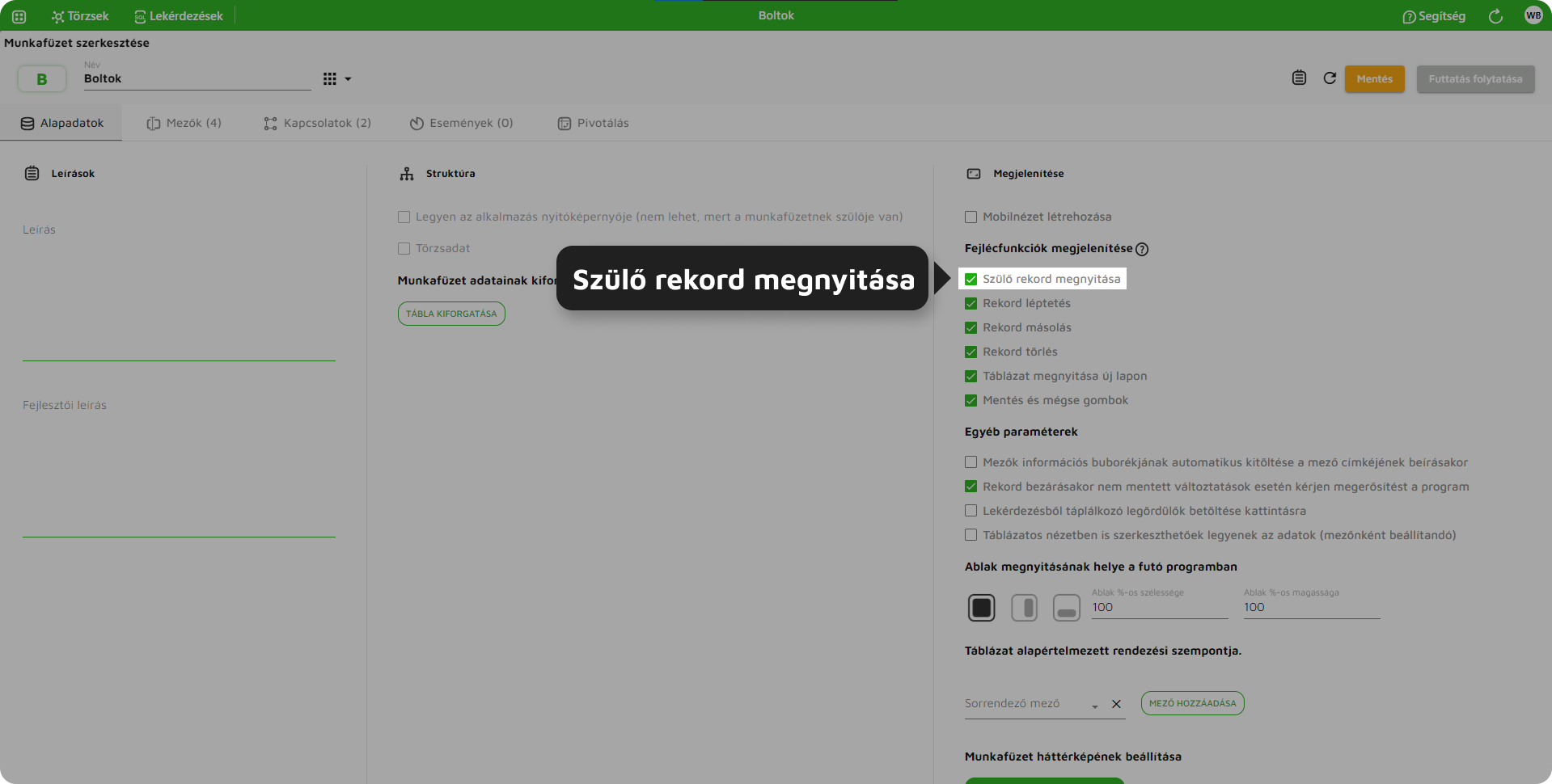Switch to the Mezők (4) tab
Viewport: 1552px width, 784px height.
[x=184, y=123]
